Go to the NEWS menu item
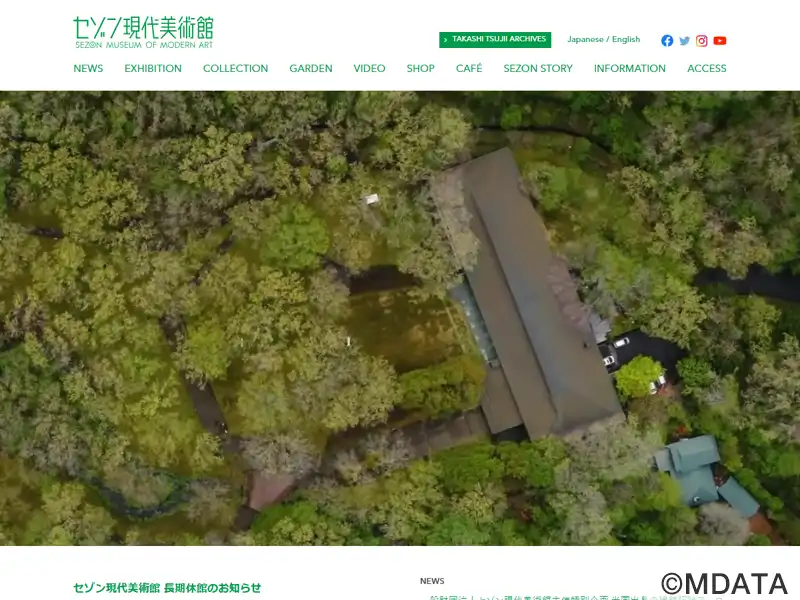 [88, 68]
